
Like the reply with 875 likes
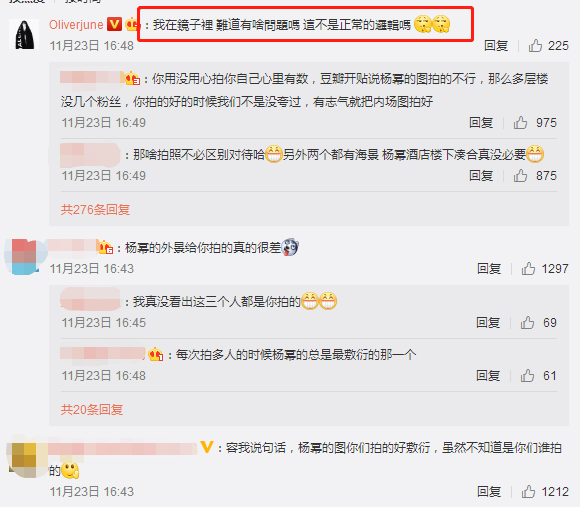point(520,176)
